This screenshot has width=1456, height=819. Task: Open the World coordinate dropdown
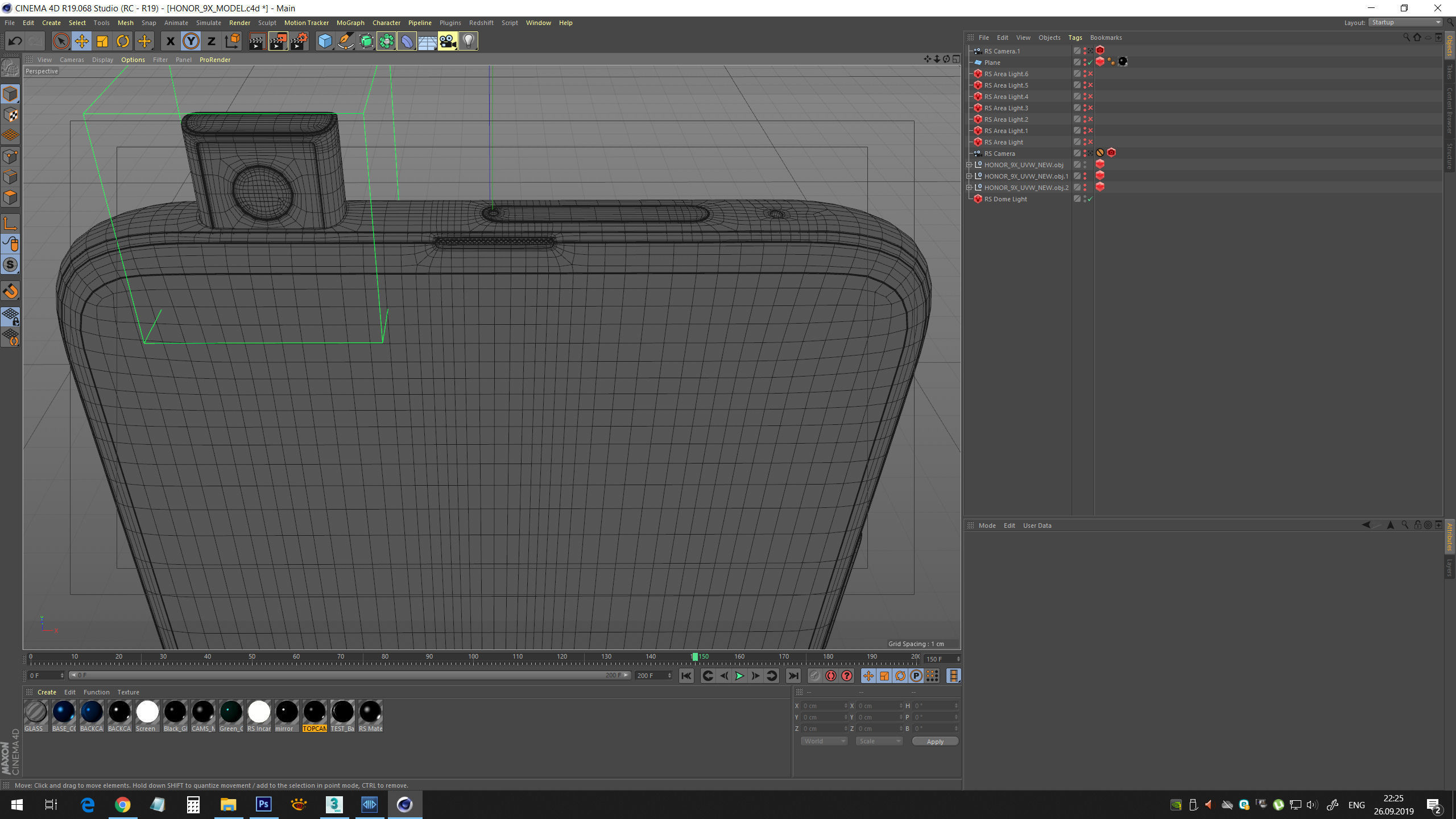(x=824, y=741)
